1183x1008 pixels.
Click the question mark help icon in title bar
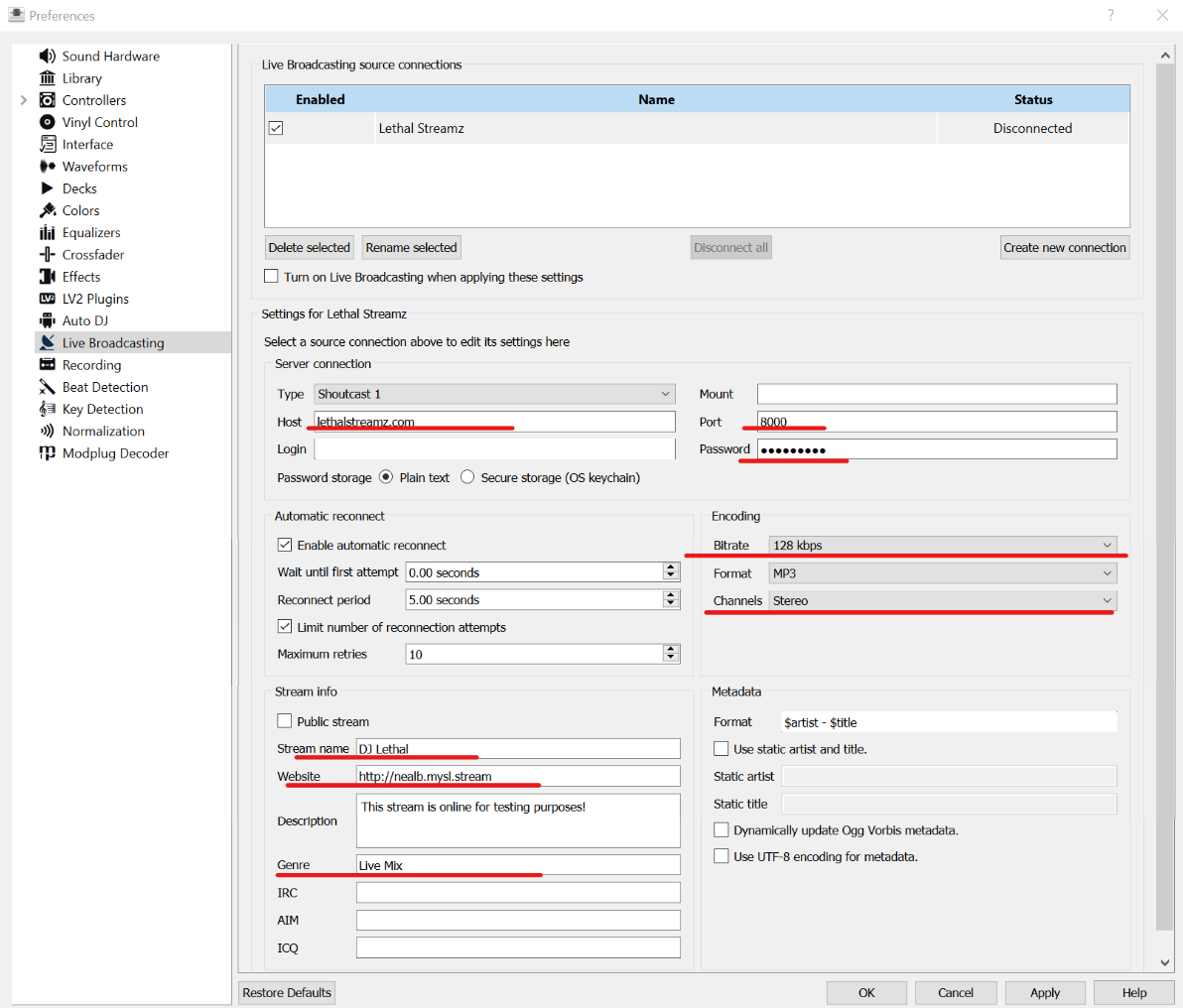click(x=1111, y=15)
